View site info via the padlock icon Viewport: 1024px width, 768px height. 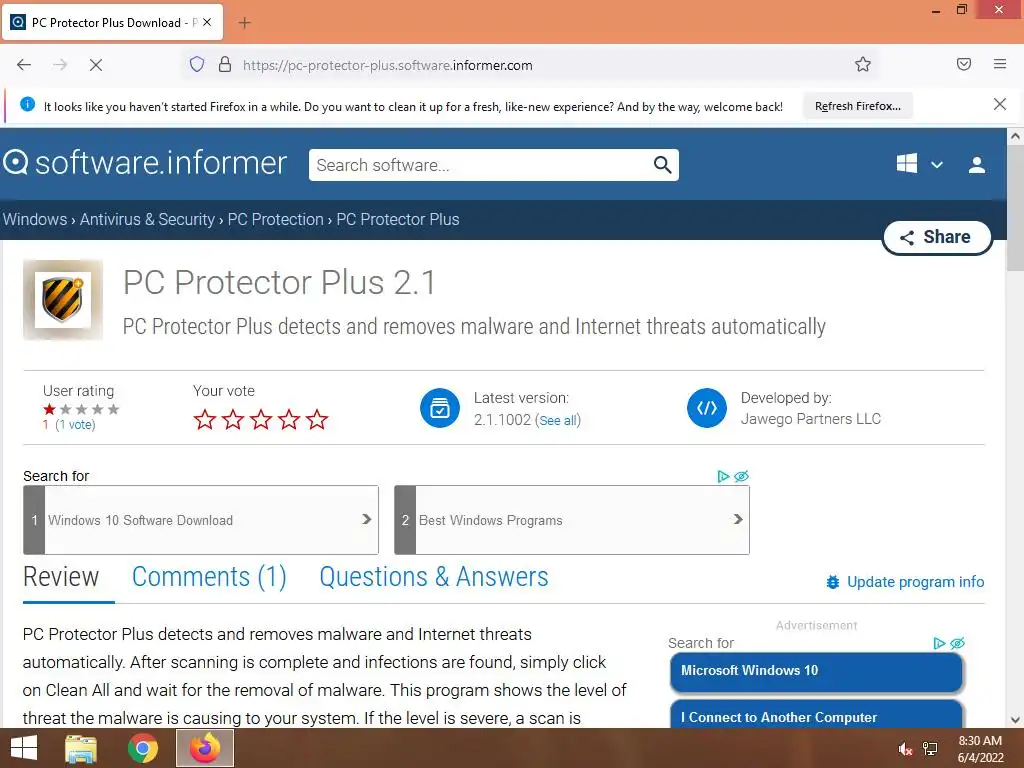(x=225, y=64)
